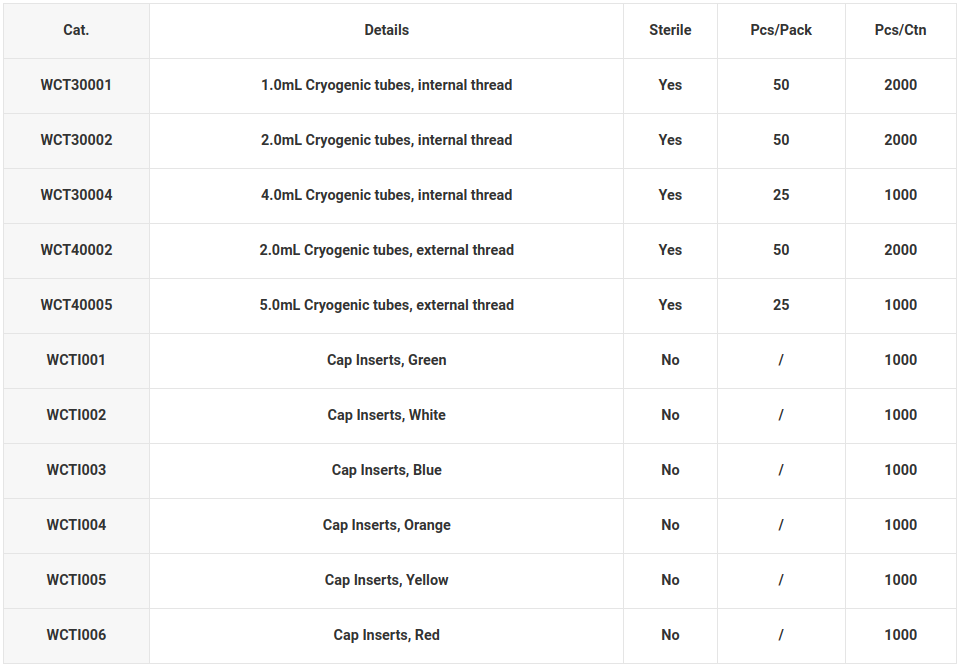
Task: Click Pcs/Ctn value 2000 for WCT40002
Action: [x=900, y=250]
